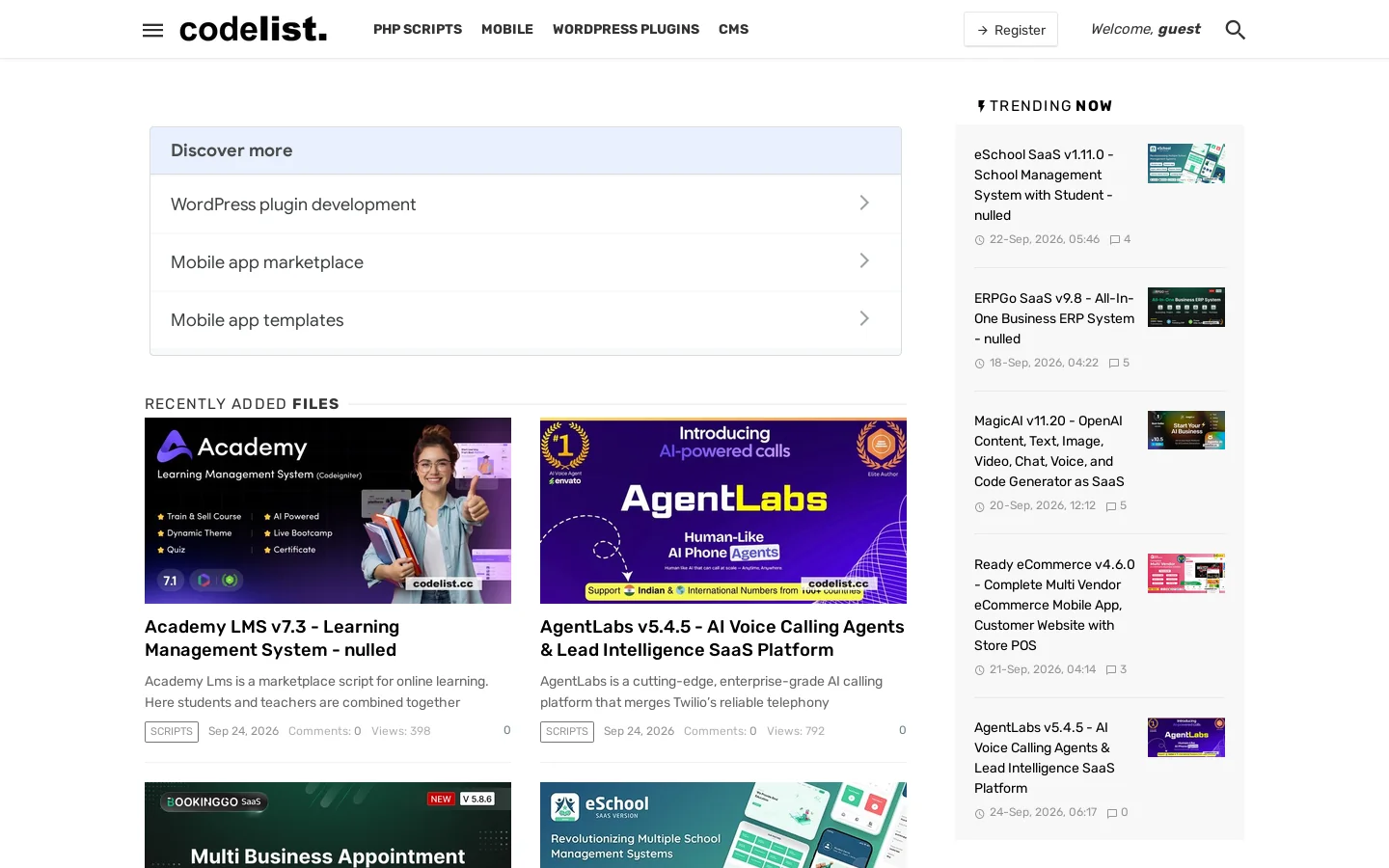The height and width of the screenshot is (868, 1389).
Task: Click comment icon for the MagicAI v11.20 item
Action: click(x=1110, y=506)
